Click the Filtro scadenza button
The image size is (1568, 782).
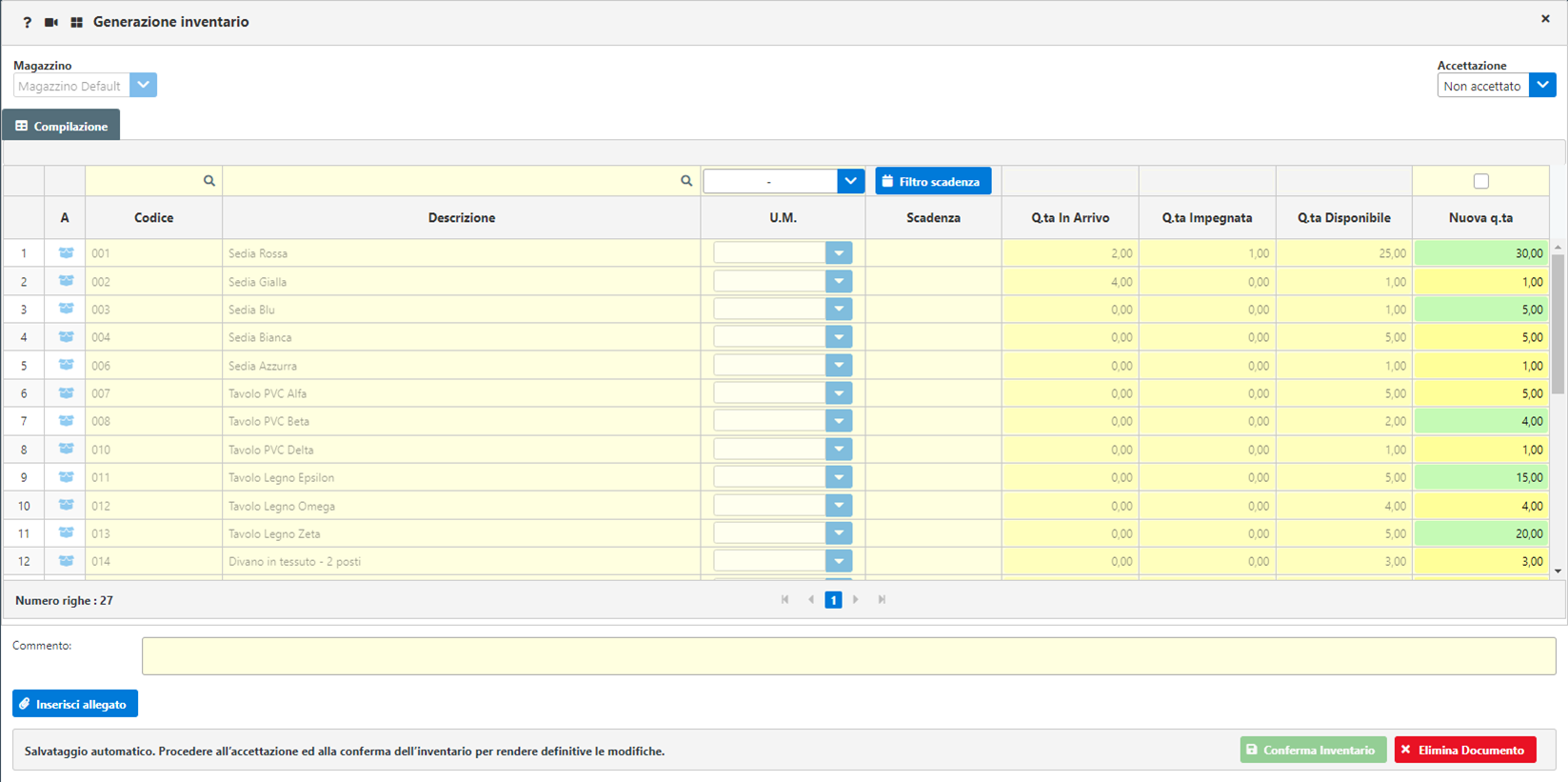(x=933, y=181)
